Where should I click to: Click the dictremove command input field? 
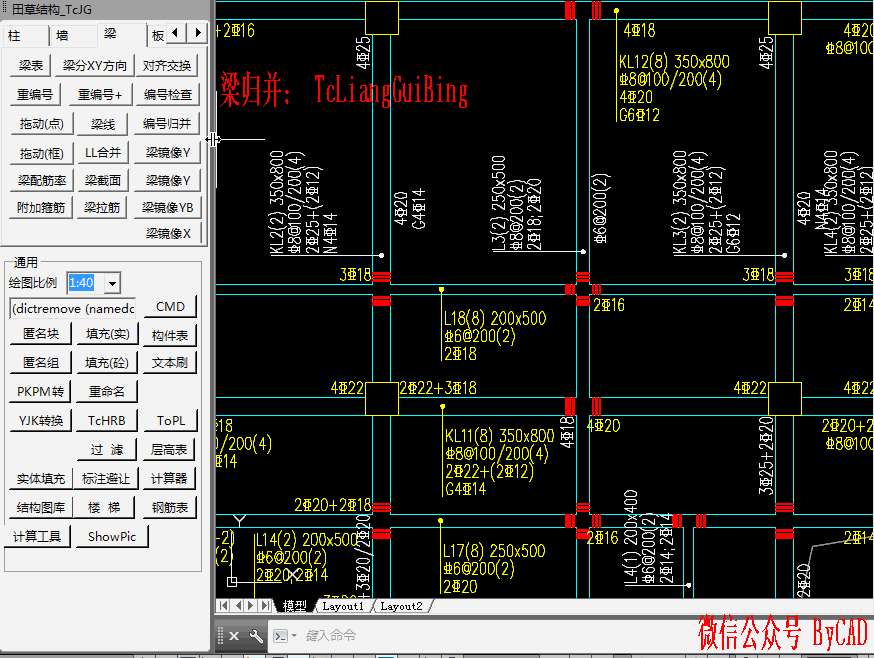pyautogui.click(x=72, y=309)
